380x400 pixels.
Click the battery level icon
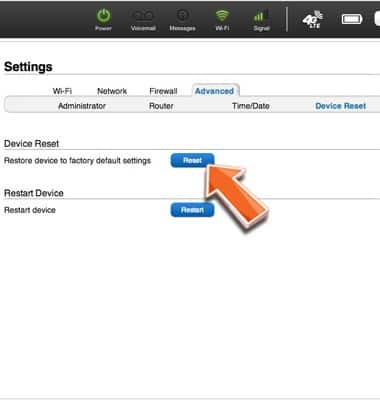352,19
